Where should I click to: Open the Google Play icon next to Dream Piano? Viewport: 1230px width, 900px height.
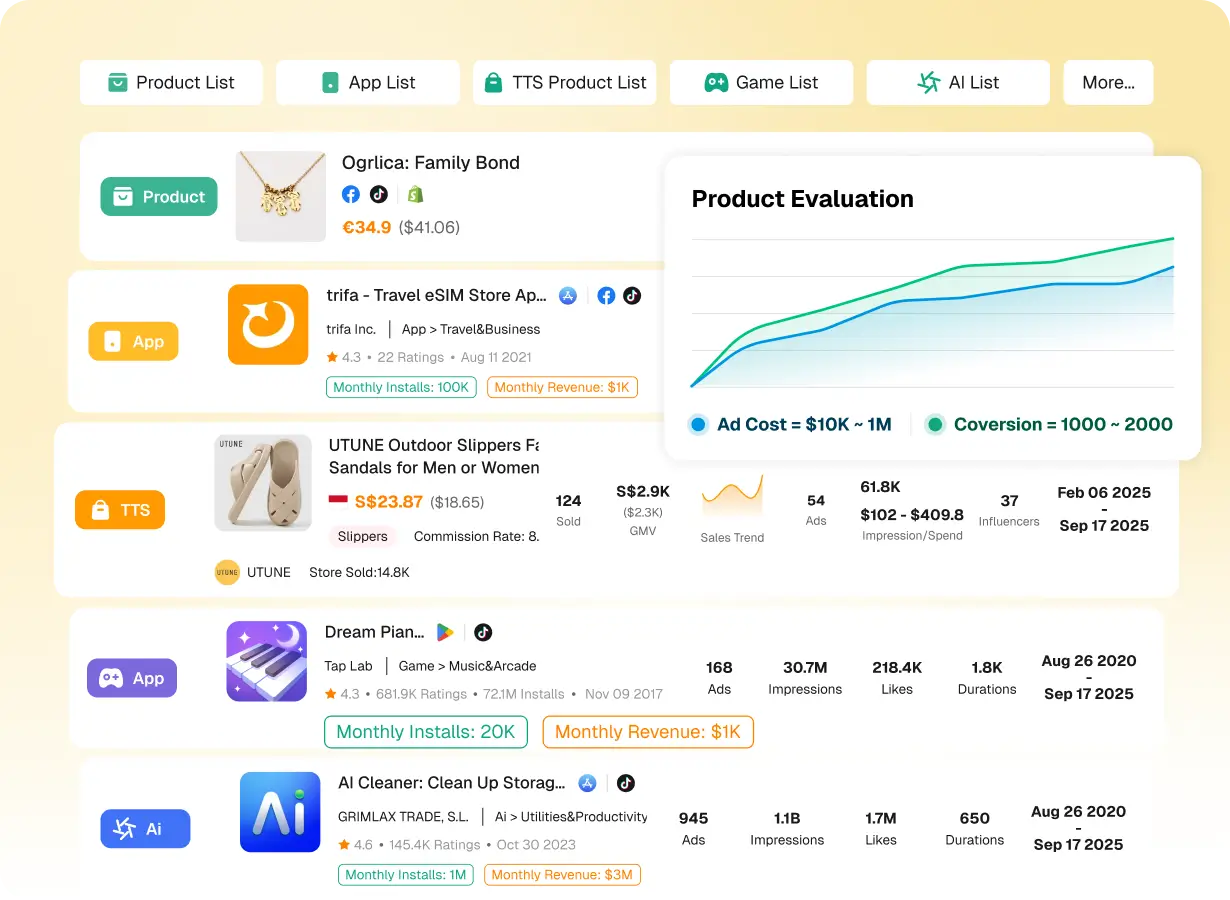(x=444, y=632)
